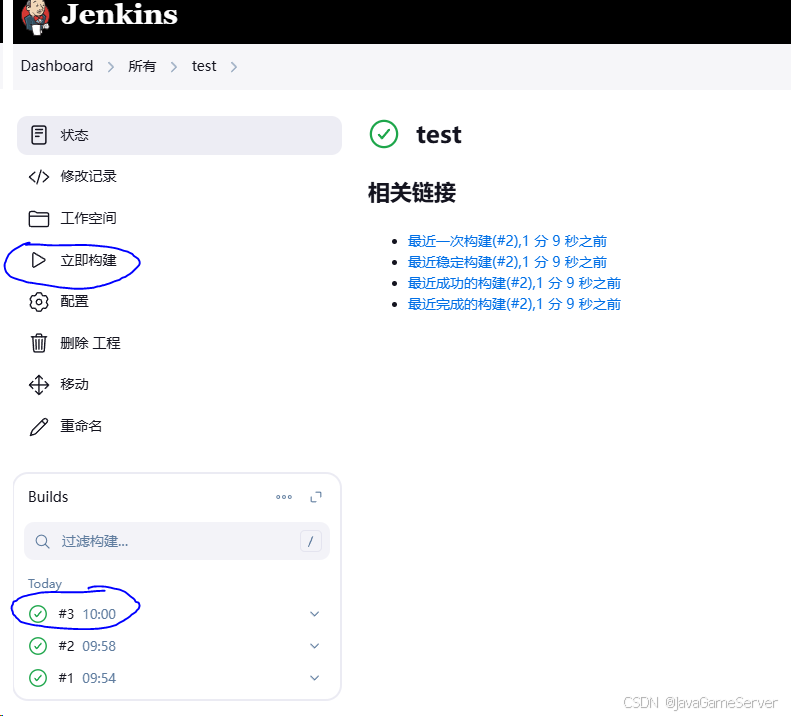Click the magnifier icon in build filter
Screen dimensions: 791x716
[x=42, y=541]
